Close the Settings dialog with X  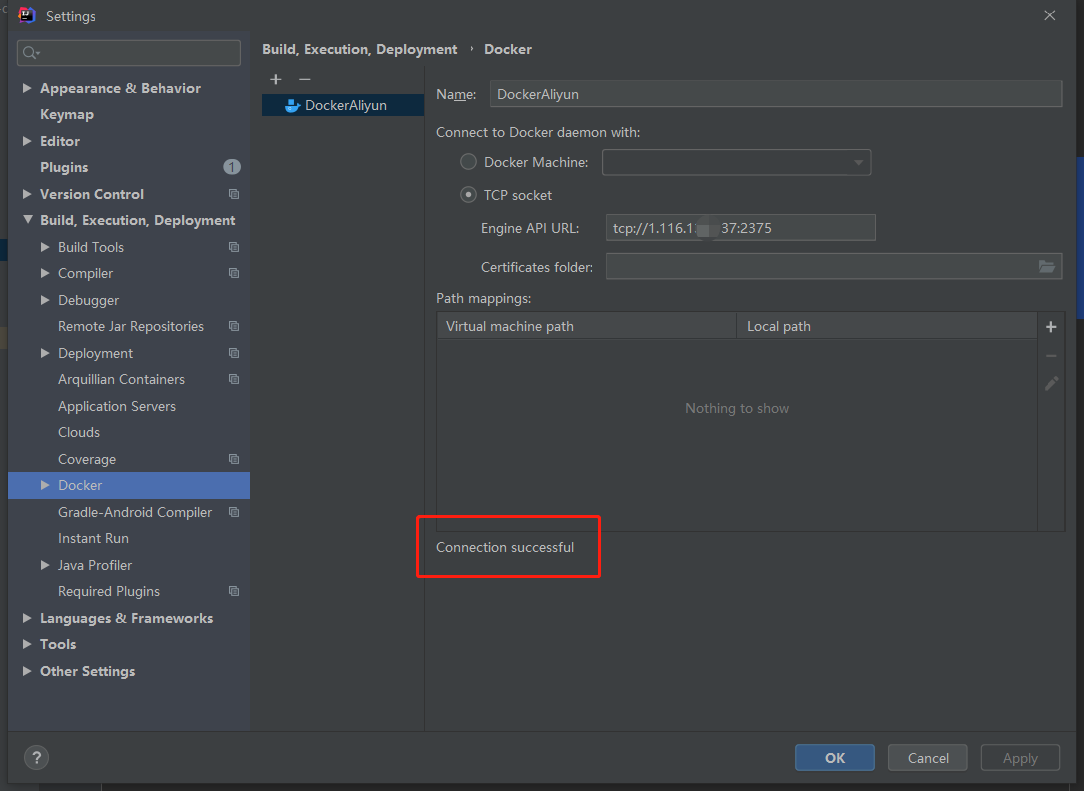(1049, 15)
